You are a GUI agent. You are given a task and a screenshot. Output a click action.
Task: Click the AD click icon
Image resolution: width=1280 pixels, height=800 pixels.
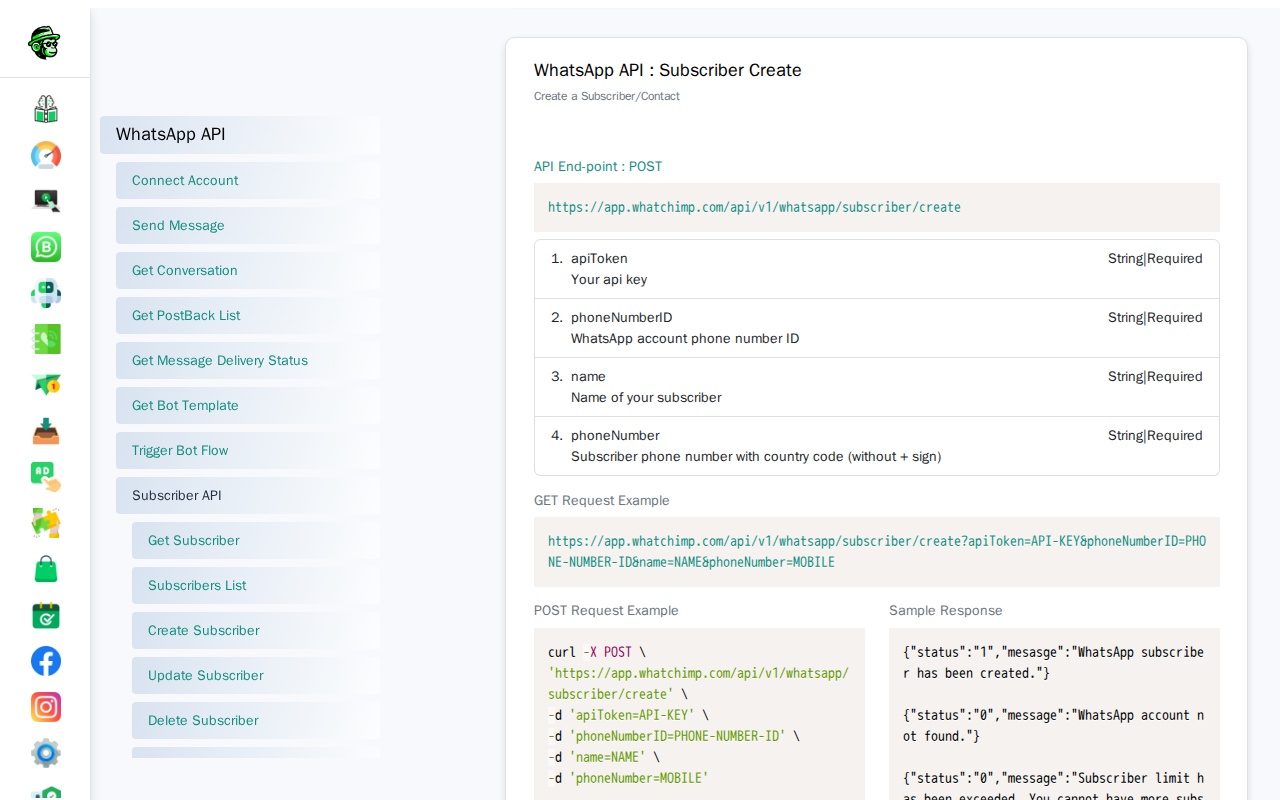[x=46, y=477]
